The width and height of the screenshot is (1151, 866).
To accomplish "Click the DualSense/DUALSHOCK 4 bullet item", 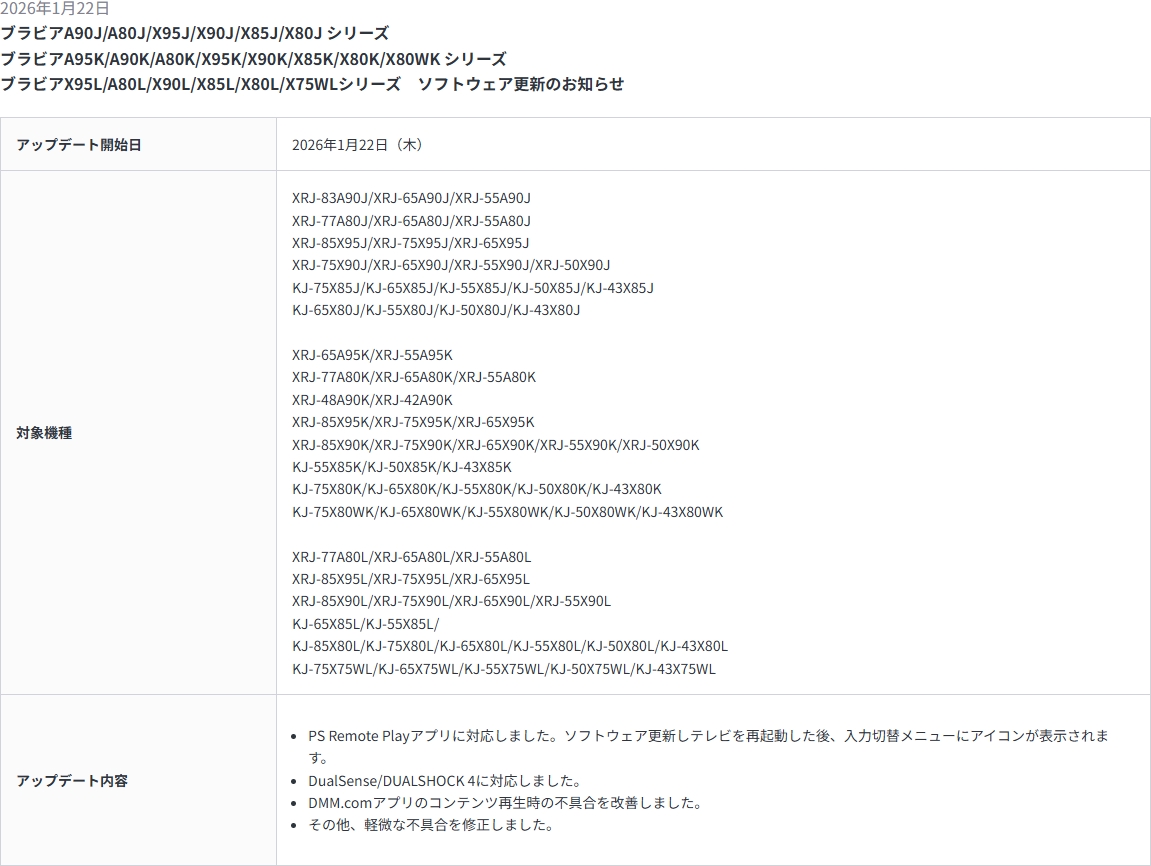I will pos(444,781).
